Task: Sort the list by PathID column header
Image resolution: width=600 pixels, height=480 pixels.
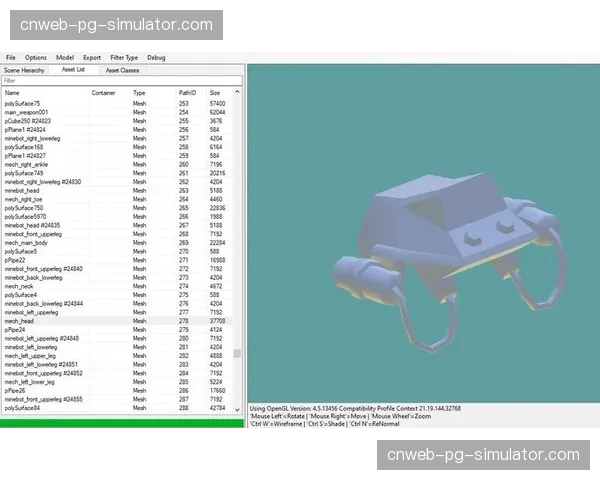Action: (187, 93)
